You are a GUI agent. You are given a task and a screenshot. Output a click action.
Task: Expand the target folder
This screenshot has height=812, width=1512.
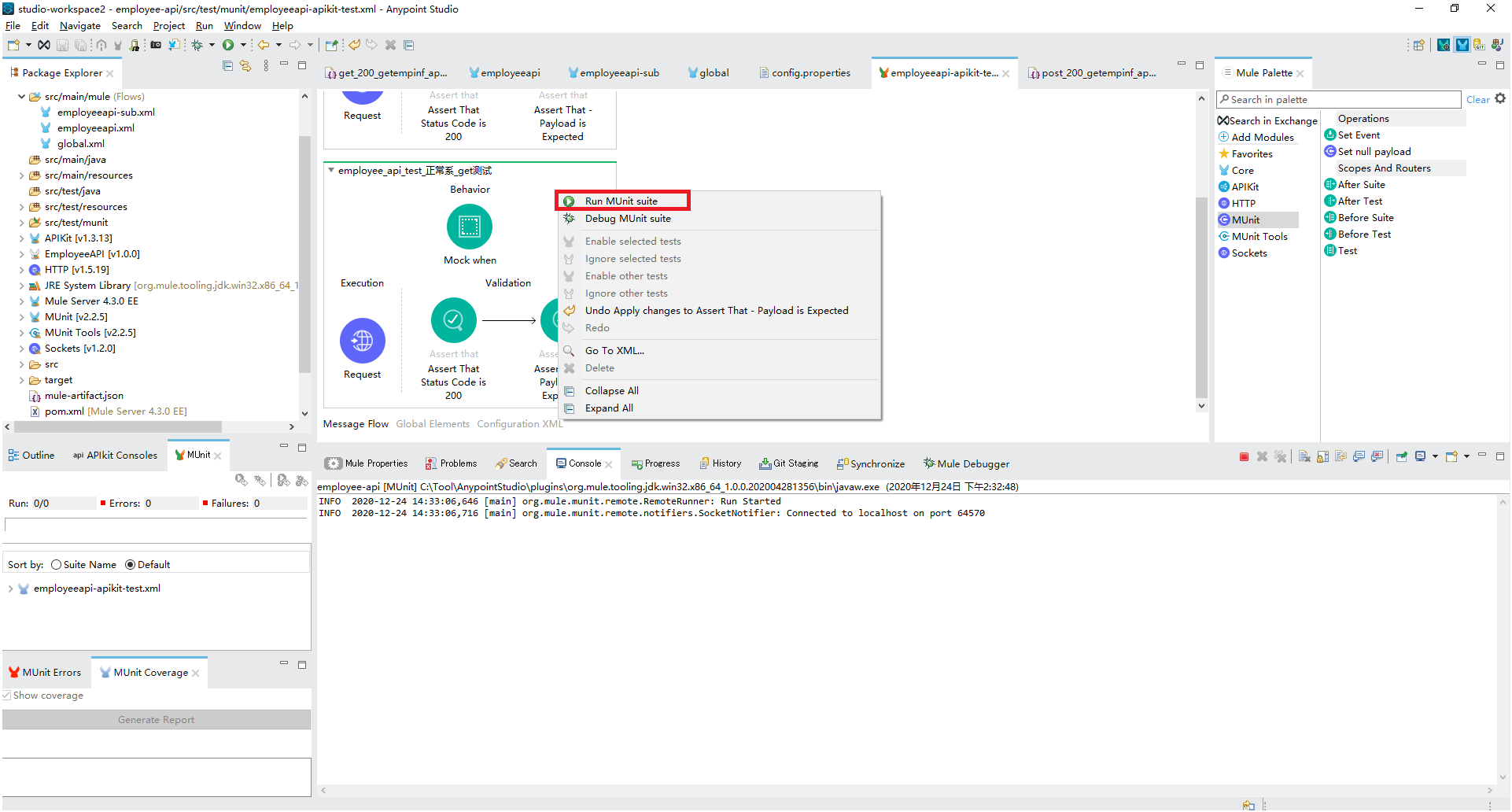(21, 380)
